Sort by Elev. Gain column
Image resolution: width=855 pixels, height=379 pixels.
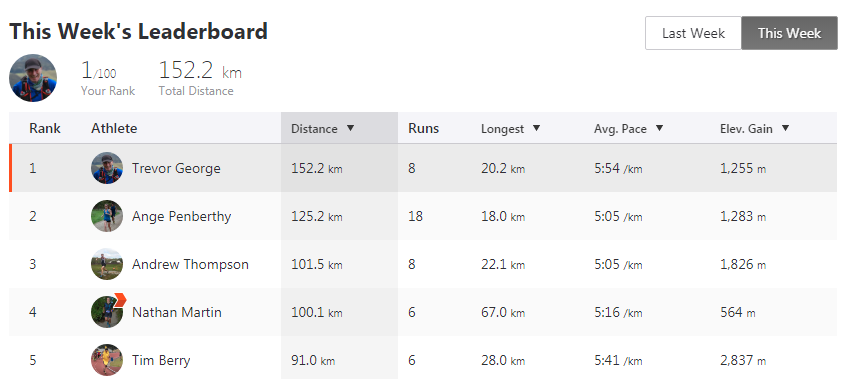pyautogui.click(x=755, y=129)
